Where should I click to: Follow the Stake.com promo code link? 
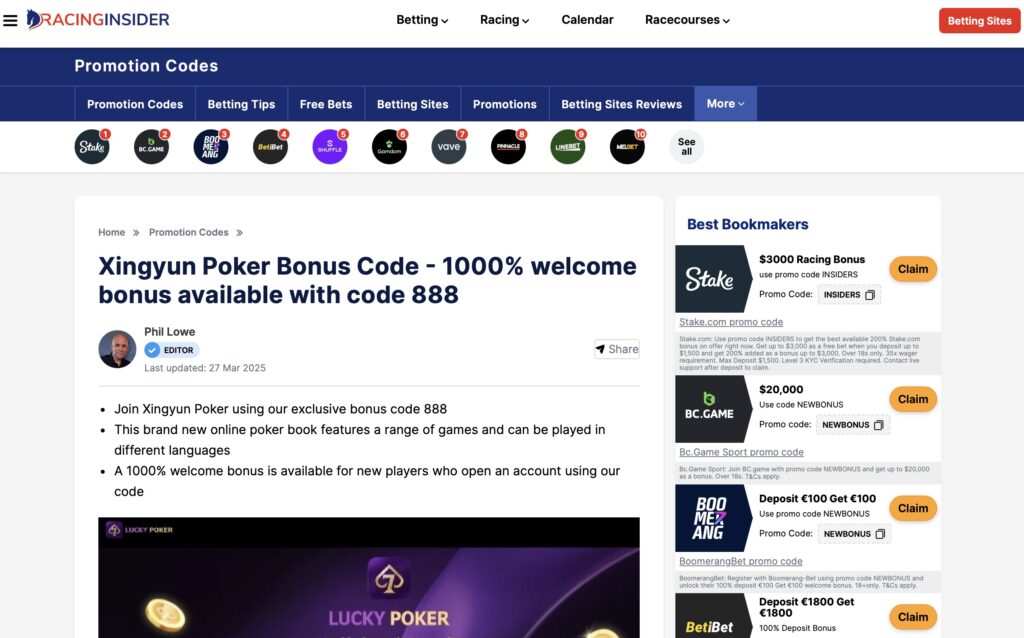click(x=731, y=322)
